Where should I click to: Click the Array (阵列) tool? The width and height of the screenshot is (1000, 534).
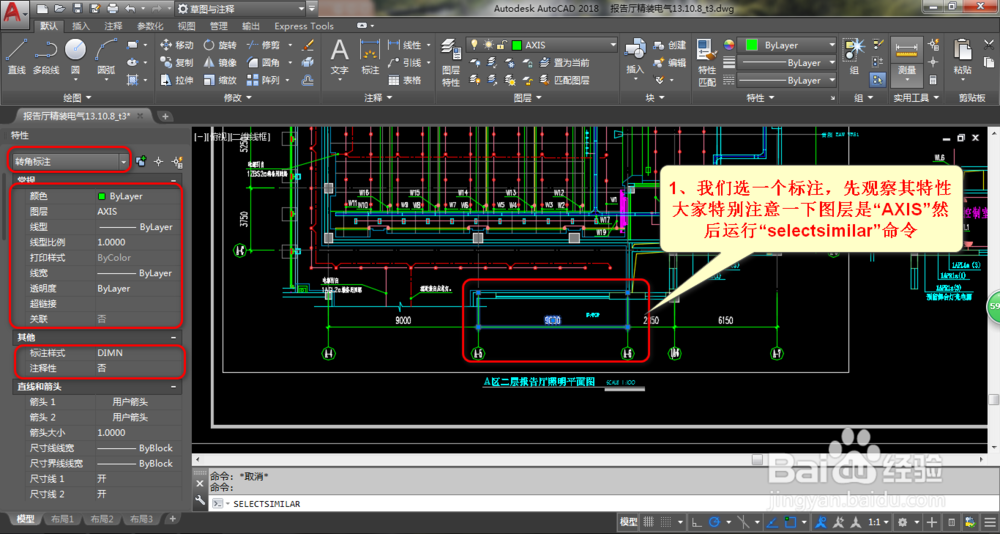(263, 80)
